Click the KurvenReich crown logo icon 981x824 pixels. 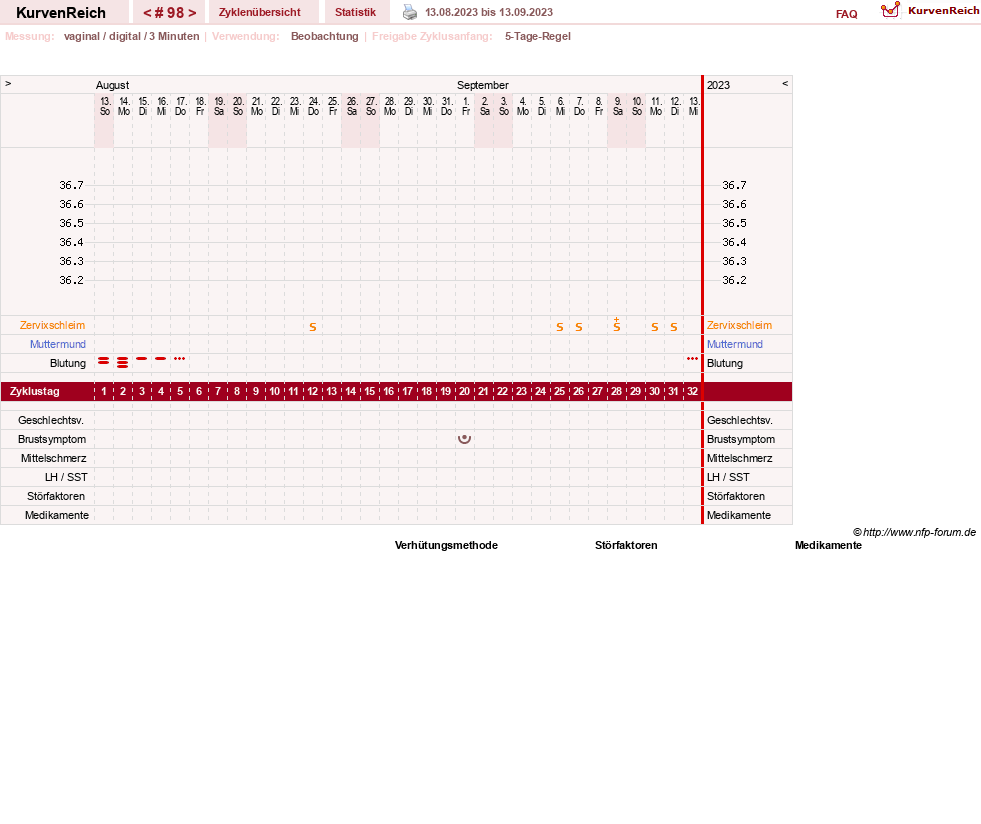(890, 10)
